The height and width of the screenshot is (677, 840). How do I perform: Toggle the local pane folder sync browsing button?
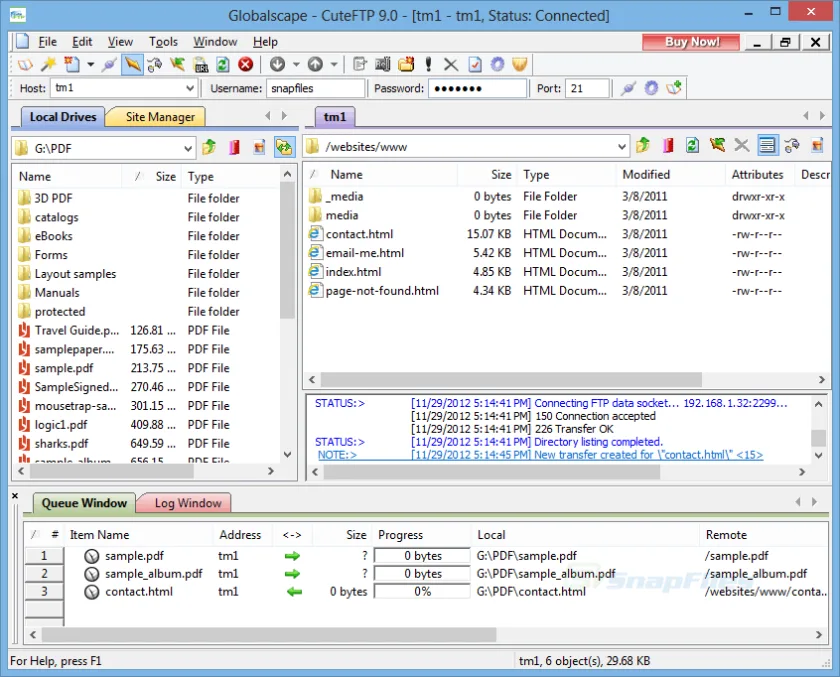pyautogui.click(x=284, y=147)
